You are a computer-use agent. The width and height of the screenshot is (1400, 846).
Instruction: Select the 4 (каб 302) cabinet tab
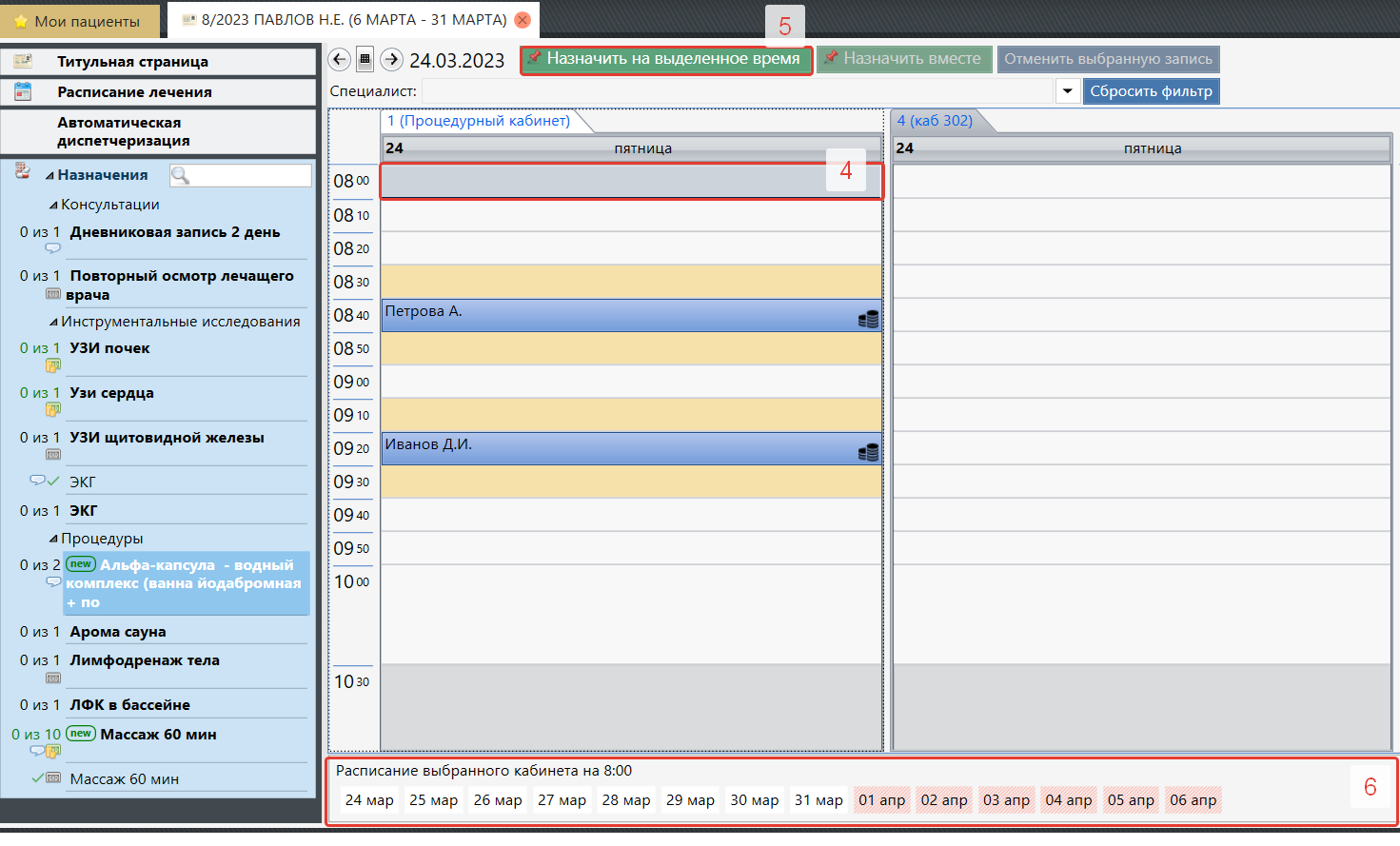(934, 121)
